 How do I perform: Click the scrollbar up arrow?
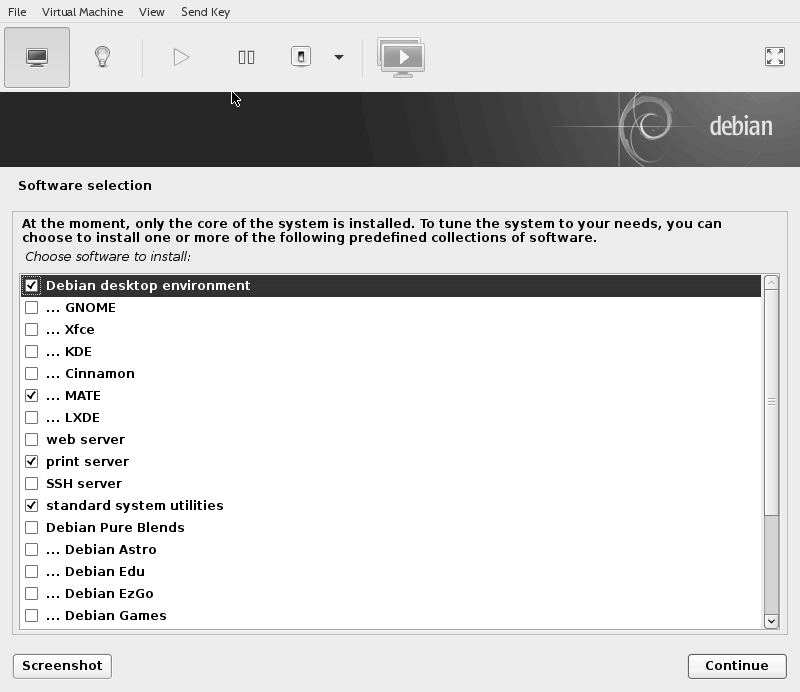(x=771, y=282)
